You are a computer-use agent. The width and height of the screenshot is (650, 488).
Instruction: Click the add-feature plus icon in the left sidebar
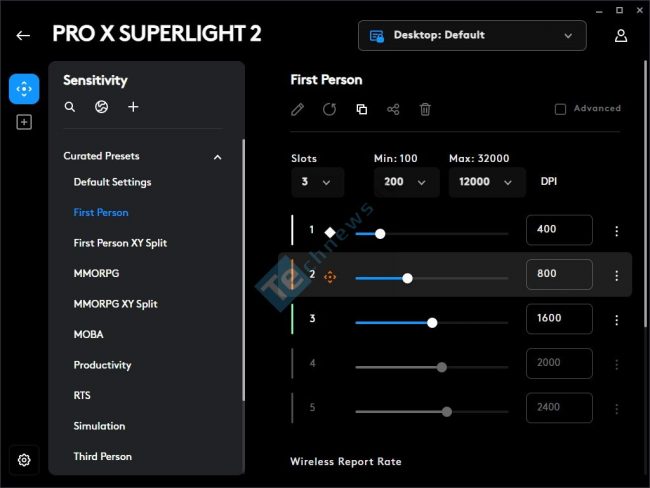pos(24,122)
